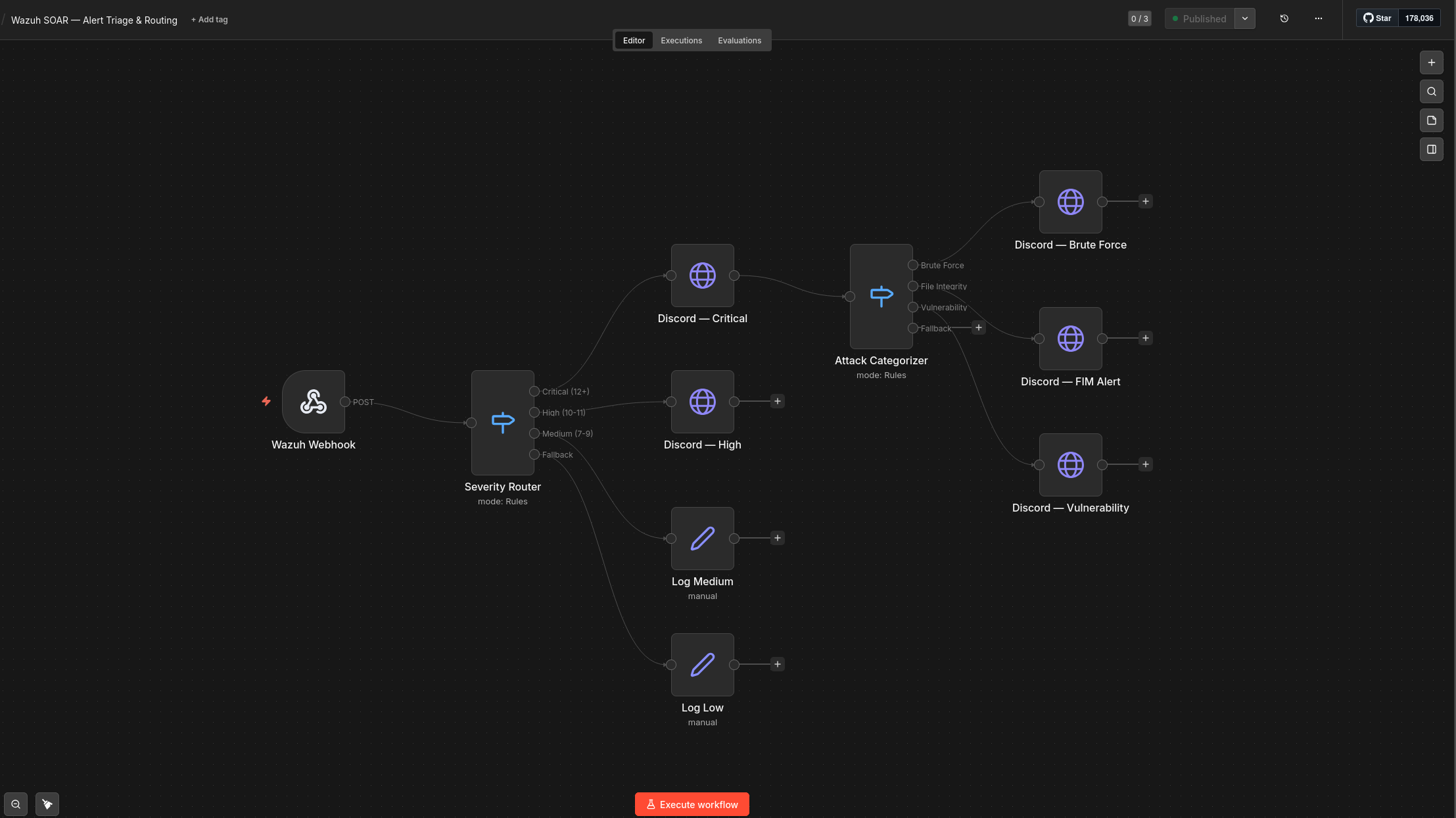Click the GitHub Star button
Image resolution: width=1456 pixels, height=818 pixels.
point(1377,18)
